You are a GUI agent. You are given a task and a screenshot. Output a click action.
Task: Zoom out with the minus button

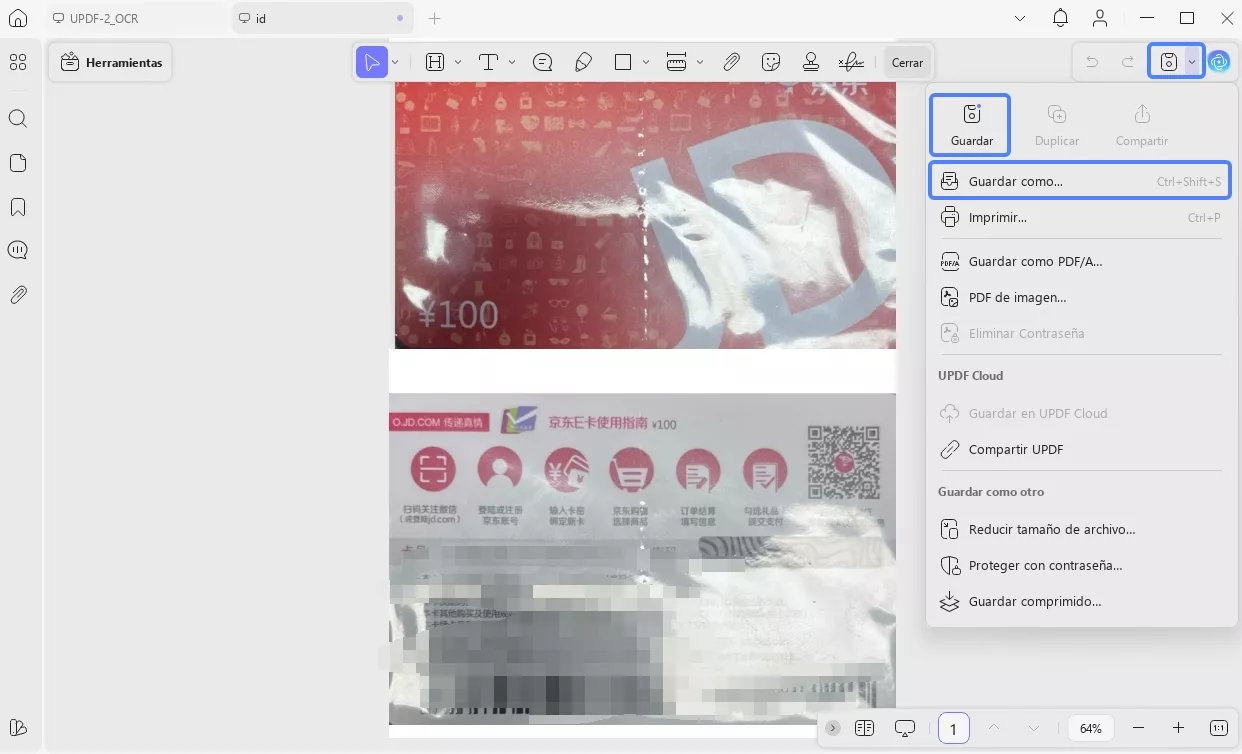(1138, 728)
